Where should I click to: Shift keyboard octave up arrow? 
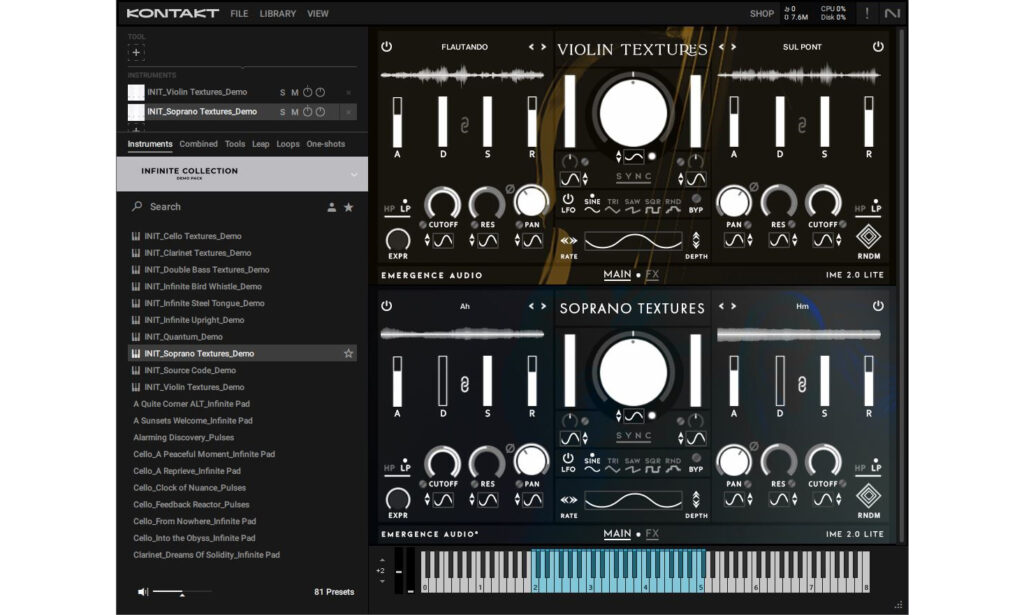pyautogui.click(x=382, y=560)
